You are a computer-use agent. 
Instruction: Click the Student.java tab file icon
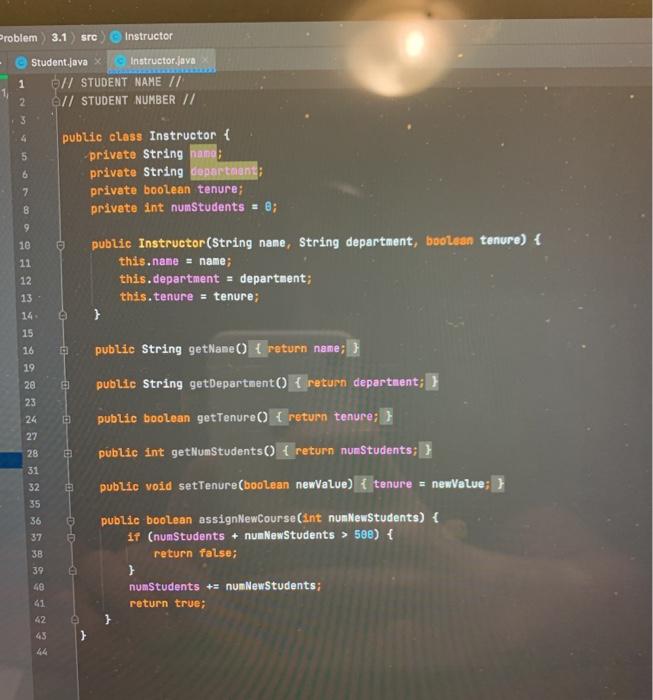(21, 63)
